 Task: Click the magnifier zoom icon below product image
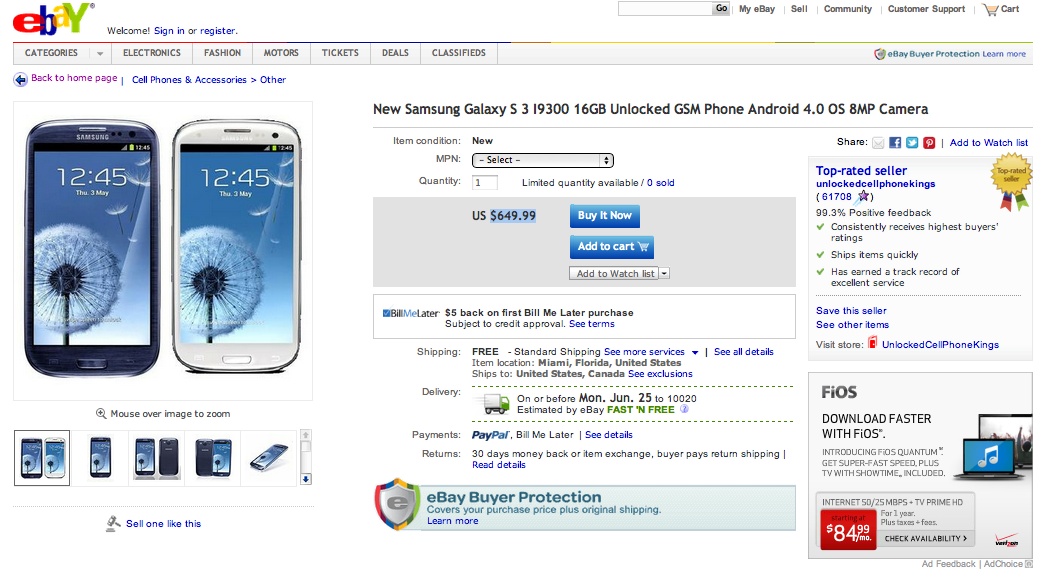[101, 413]
